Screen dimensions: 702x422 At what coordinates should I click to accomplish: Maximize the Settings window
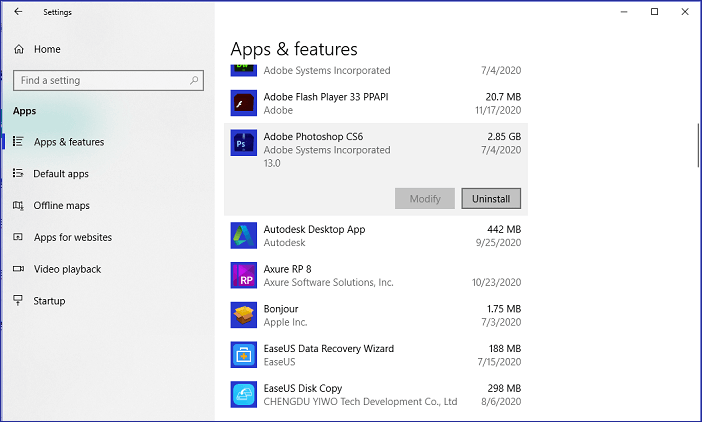point(654,12)
